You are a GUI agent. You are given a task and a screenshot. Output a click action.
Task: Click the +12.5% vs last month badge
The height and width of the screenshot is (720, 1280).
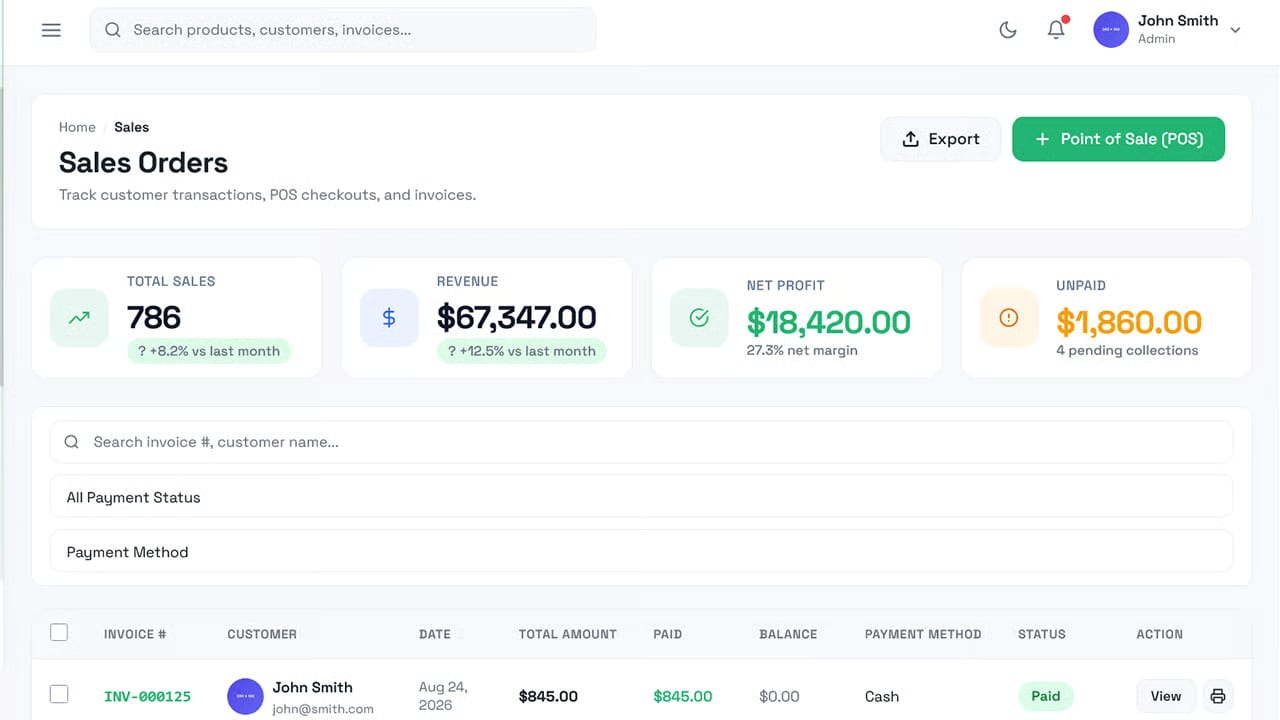521,351
